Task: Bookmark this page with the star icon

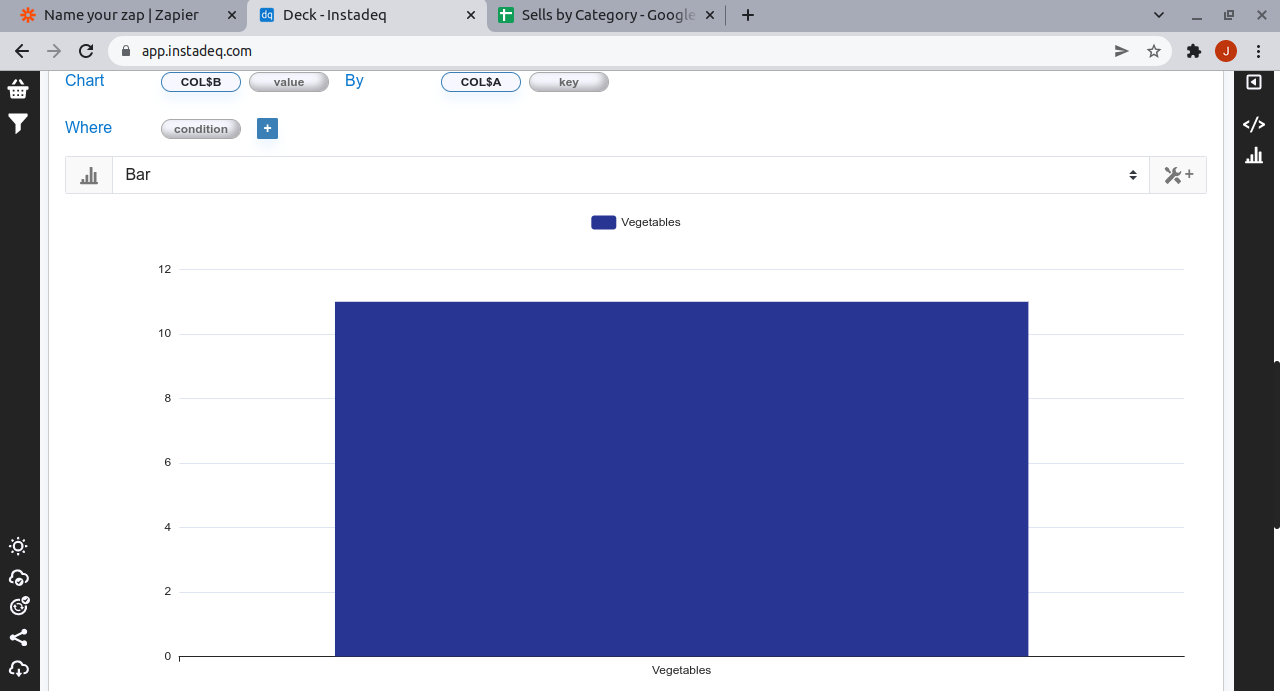Action: click(1154, 51)
